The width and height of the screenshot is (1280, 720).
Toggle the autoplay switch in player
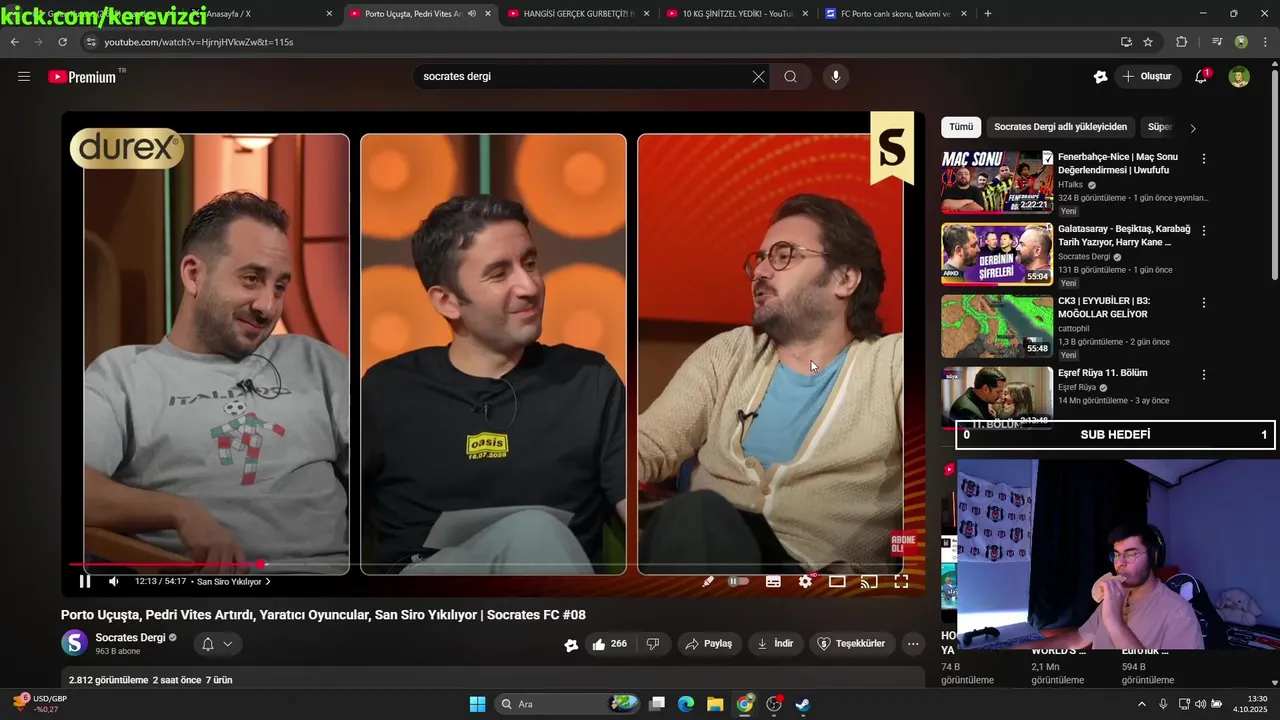(x=738, y=581)
